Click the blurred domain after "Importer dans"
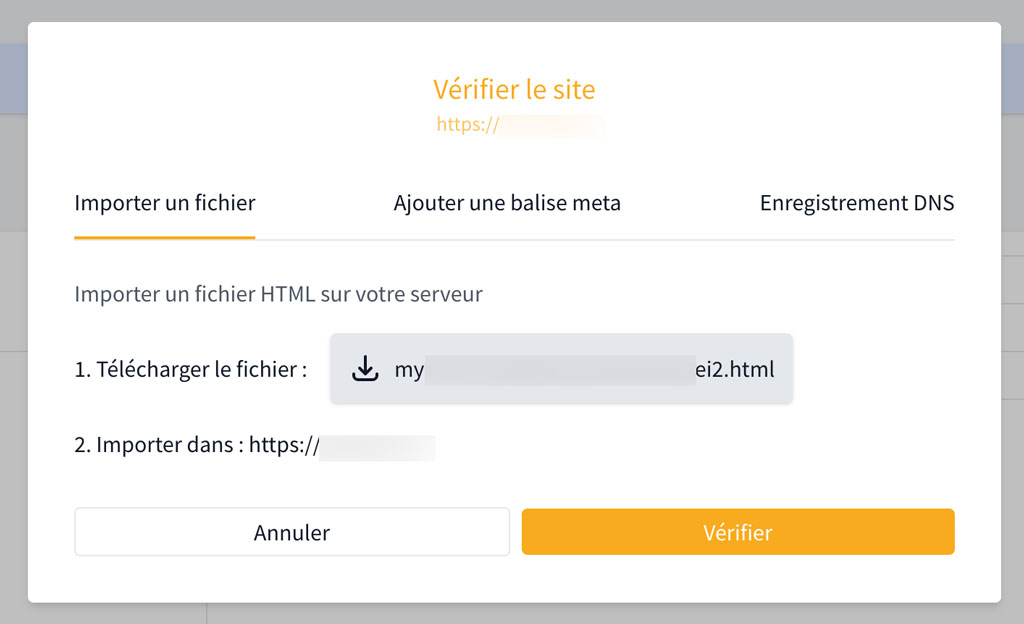1024x624 pixels. click(378, 445)
